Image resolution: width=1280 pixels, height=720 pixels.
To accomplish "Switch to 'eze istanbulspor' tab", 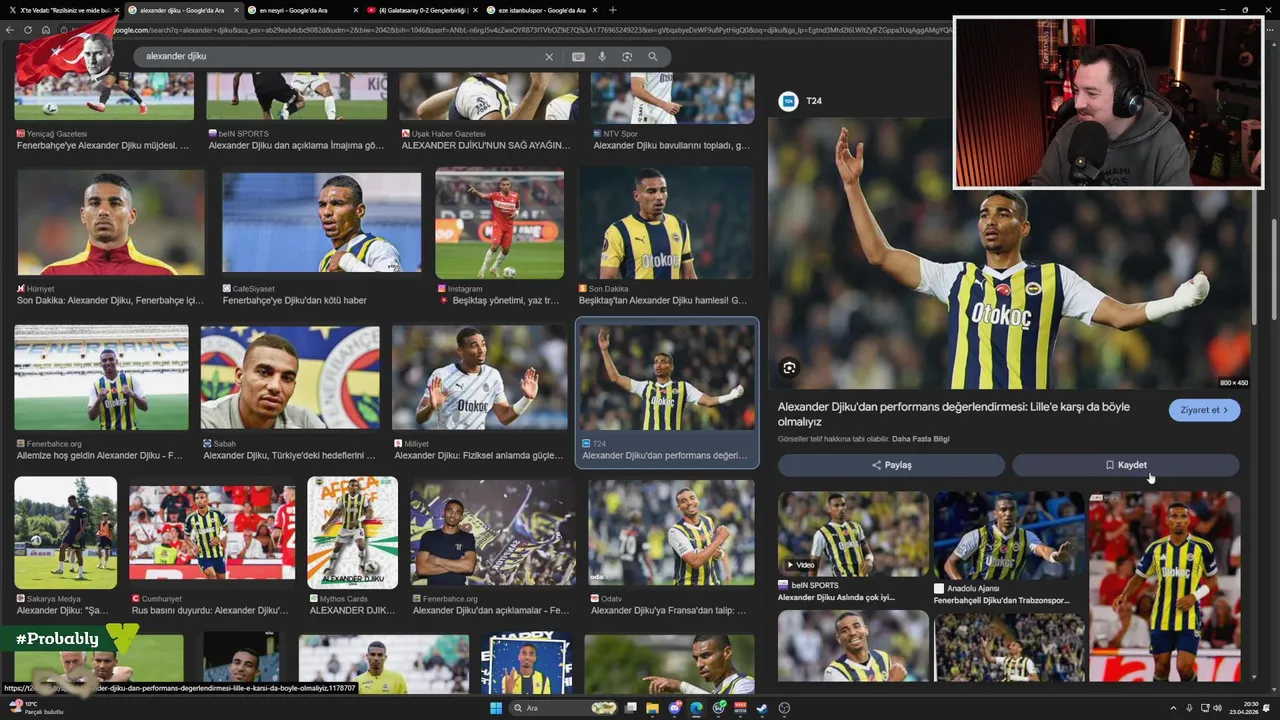I will 542,10.
